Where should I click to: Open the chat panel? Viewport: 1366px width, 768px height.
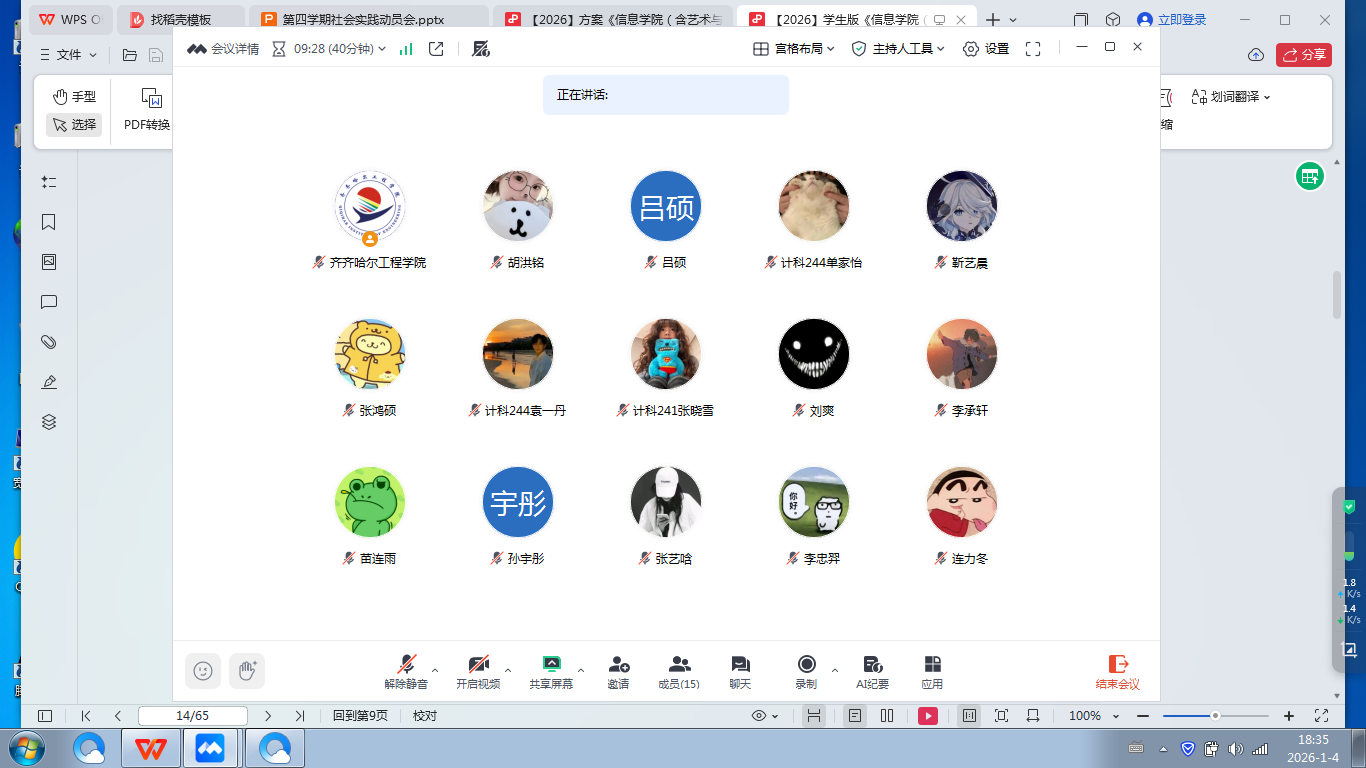[740, 671]
